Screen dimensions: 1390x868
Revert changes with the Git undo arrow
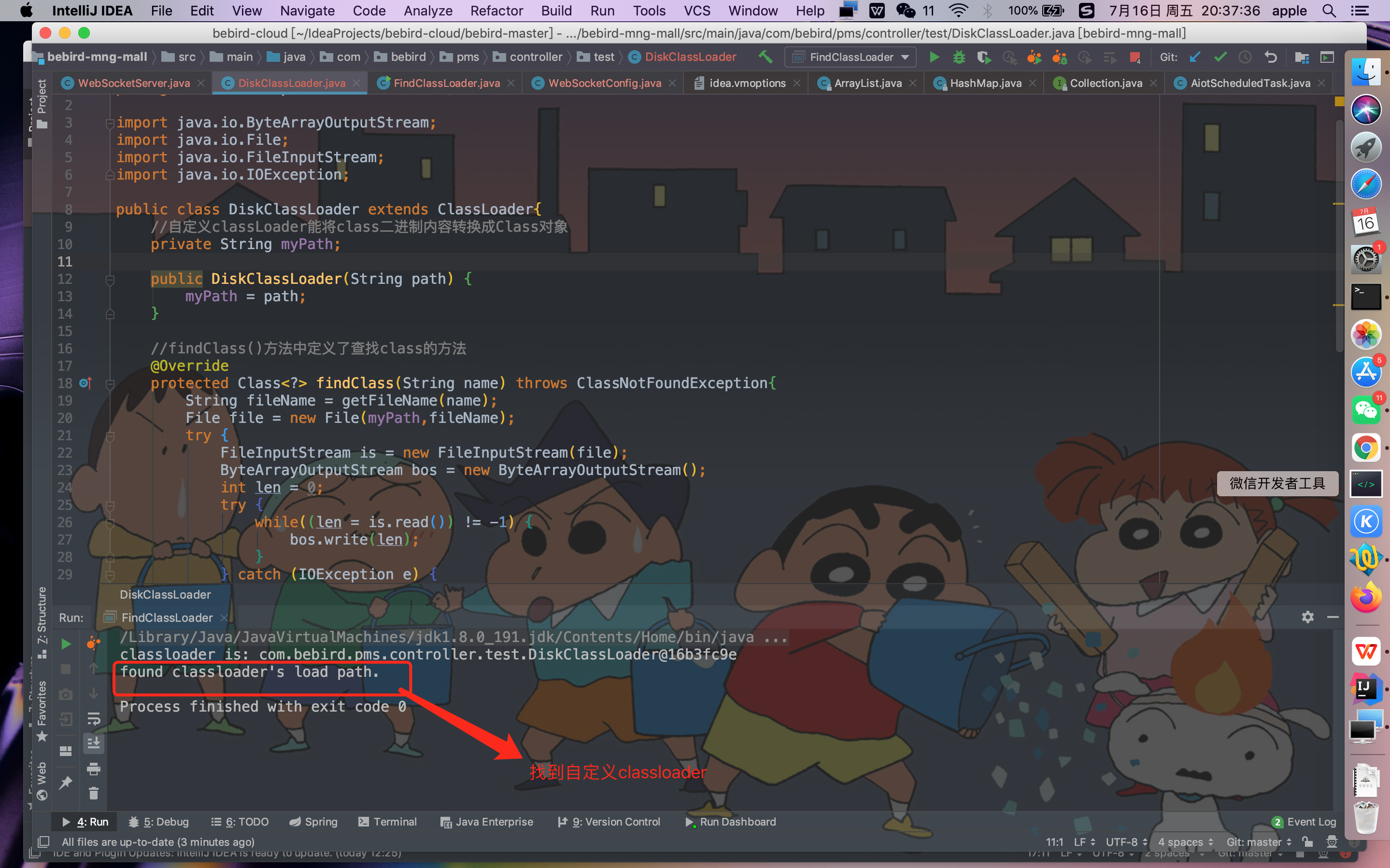[1271, 57]
